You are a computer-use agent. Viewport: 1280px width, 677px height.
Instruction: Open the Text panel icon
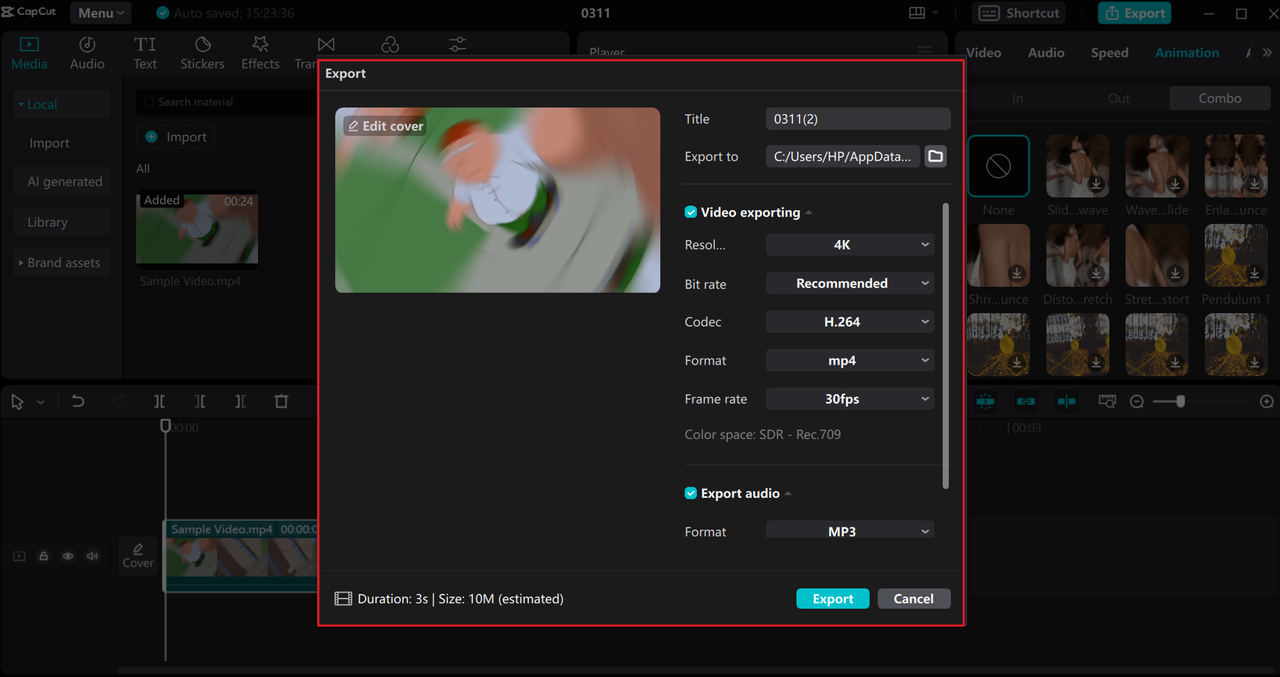tap(145, 45)
